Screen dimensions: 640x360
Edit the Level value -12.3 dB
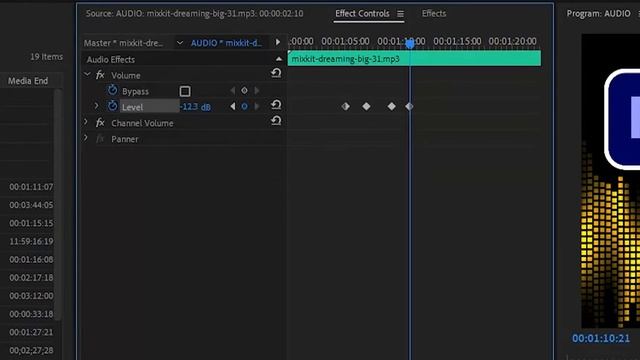(196, 107)
